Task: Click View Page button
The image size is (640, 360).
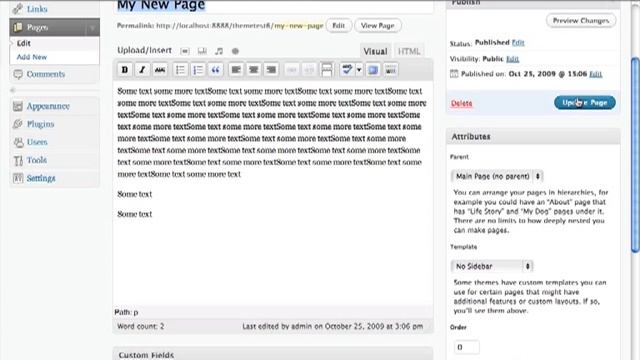Action: (x=378, y=25)
